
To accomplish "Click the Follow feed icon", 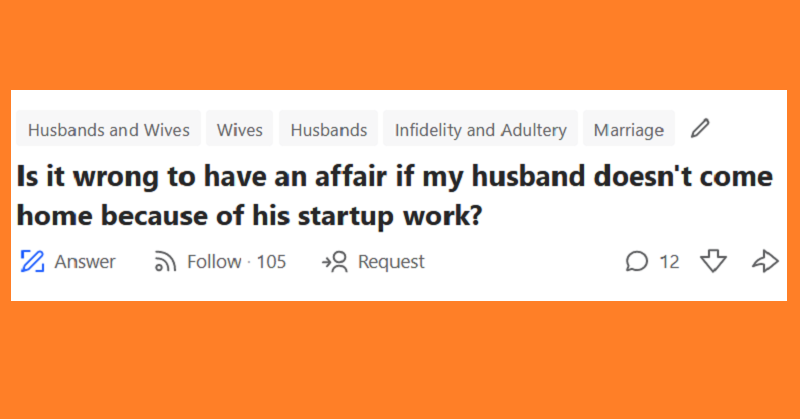I will [165, 262].
